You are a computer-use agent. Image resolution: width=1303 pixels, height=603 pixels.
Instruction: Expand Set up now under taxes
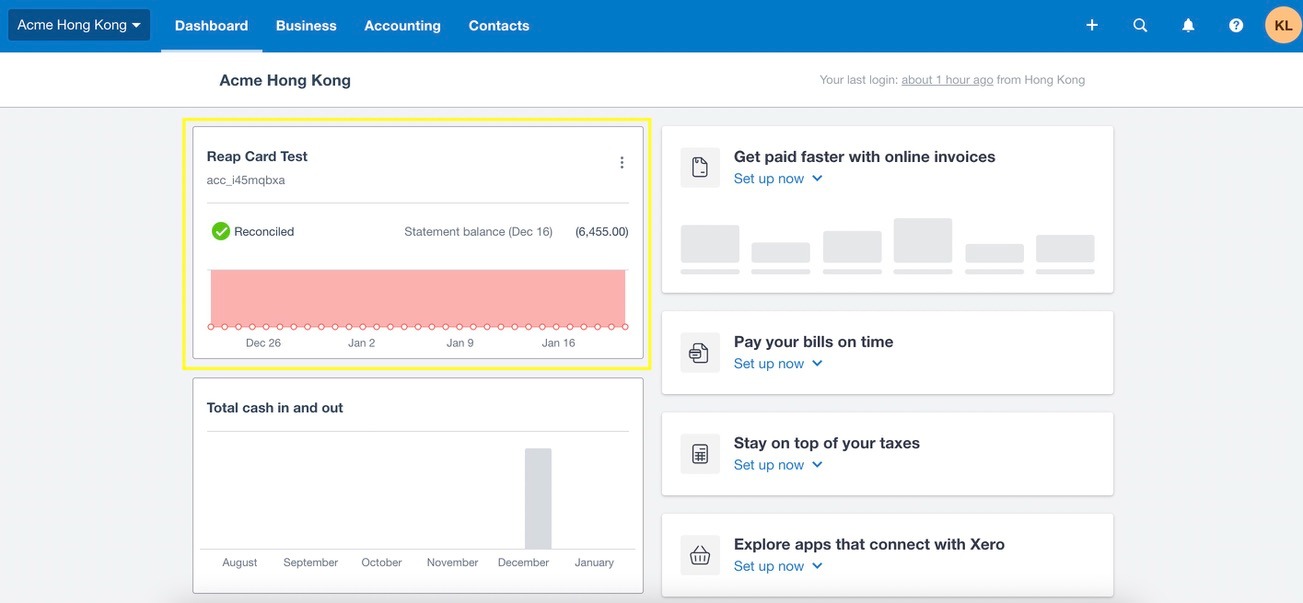778,465
